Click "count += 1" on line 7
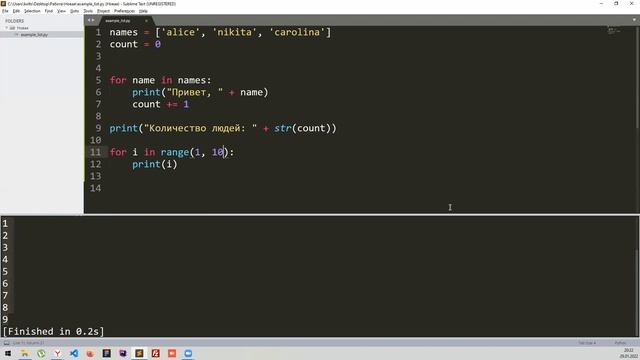 point(160,104)
